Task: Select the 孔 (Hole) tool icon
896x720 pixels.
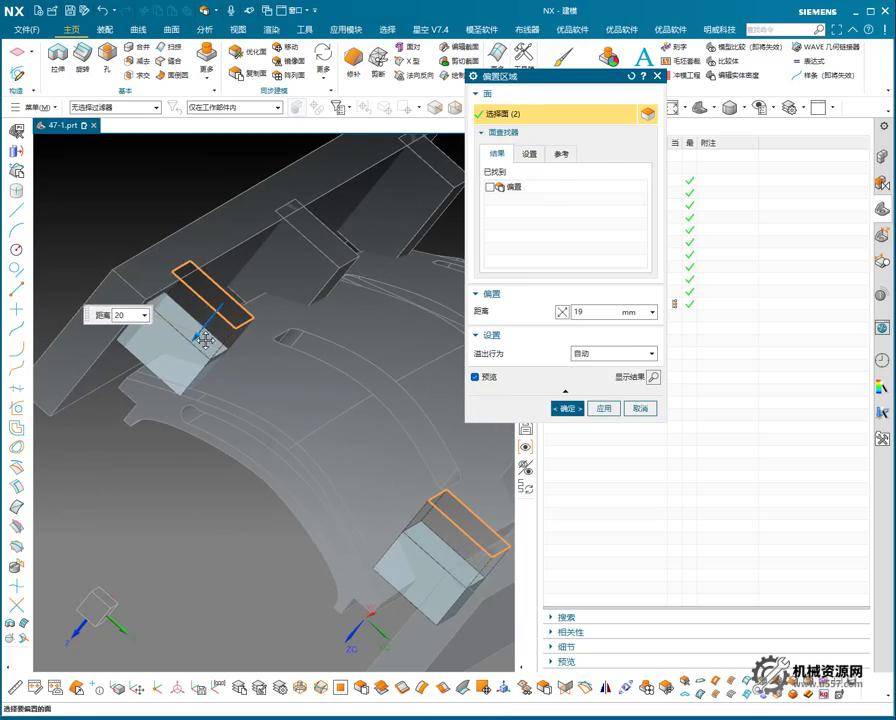Action: point(107,54)
